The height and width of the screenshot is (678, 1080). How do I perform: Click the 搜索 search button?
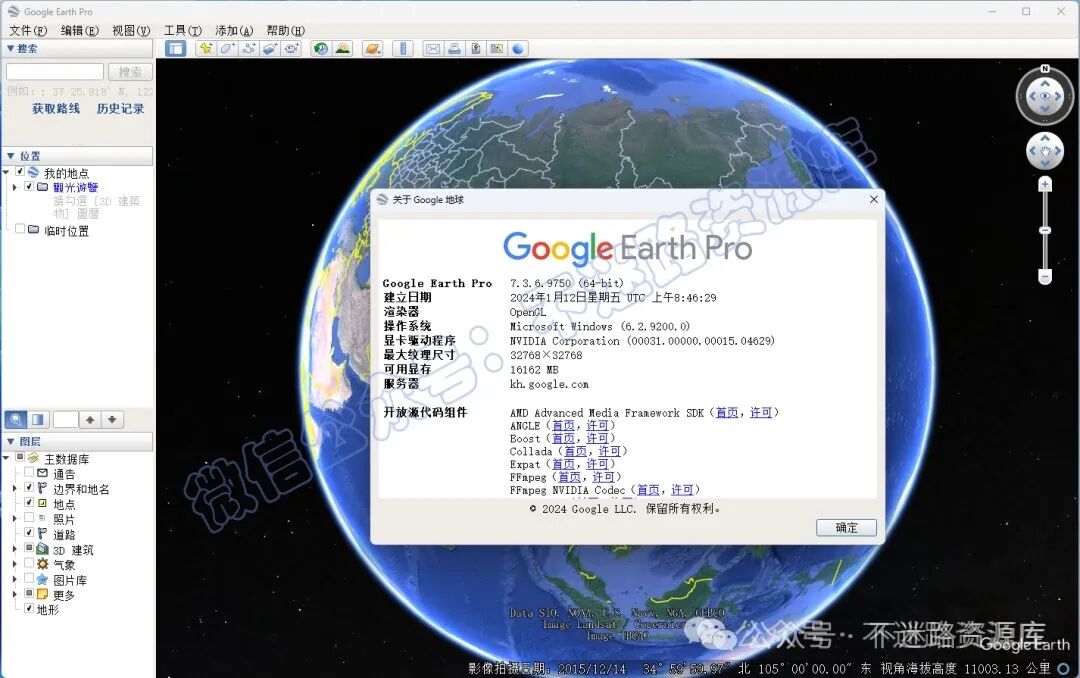(129, 72)
